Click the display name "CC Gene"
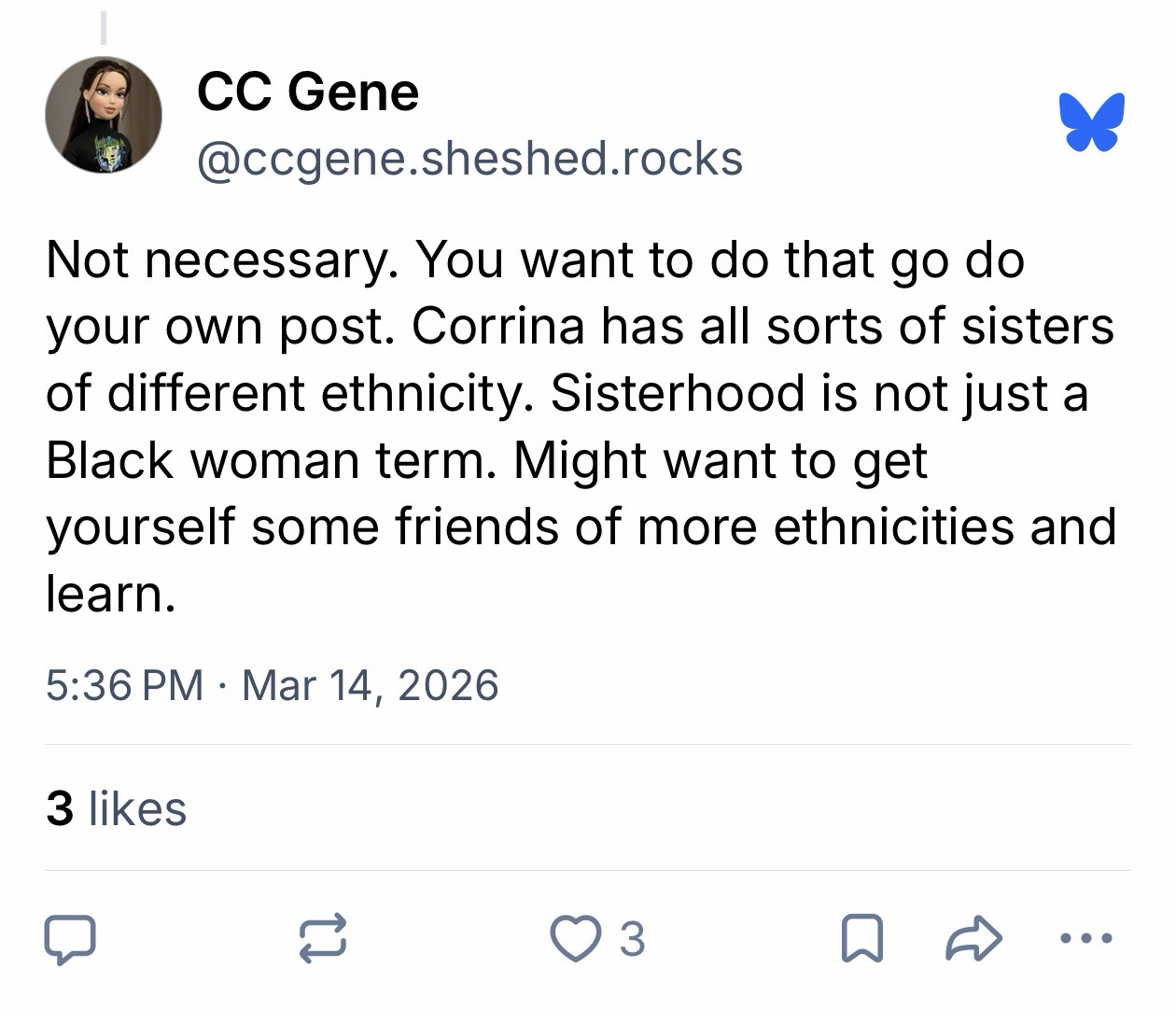 308,91
